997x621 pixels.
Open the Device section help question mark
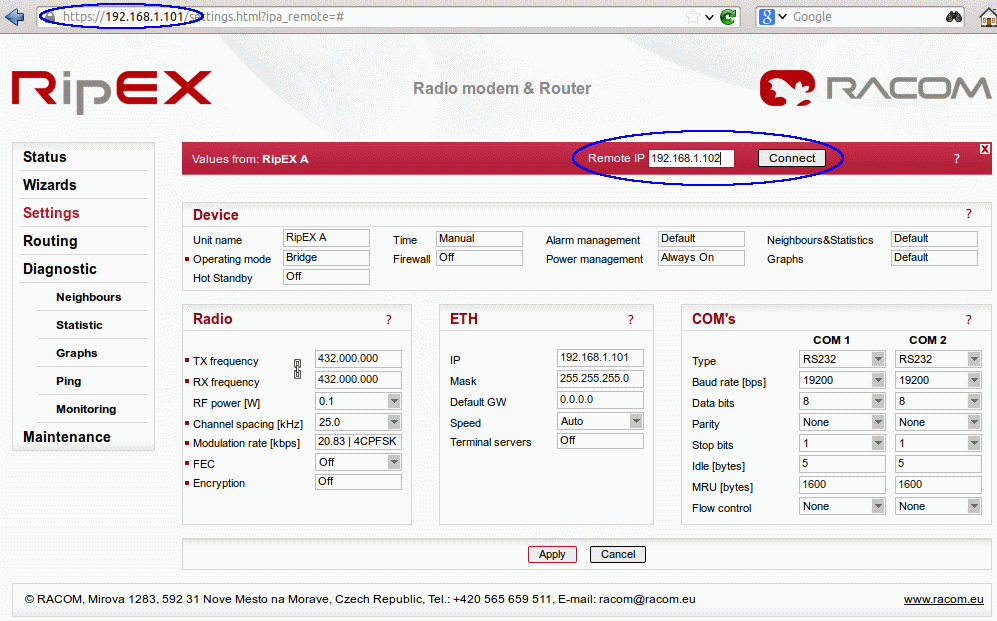pyautogui.click(x=968, y=214)
